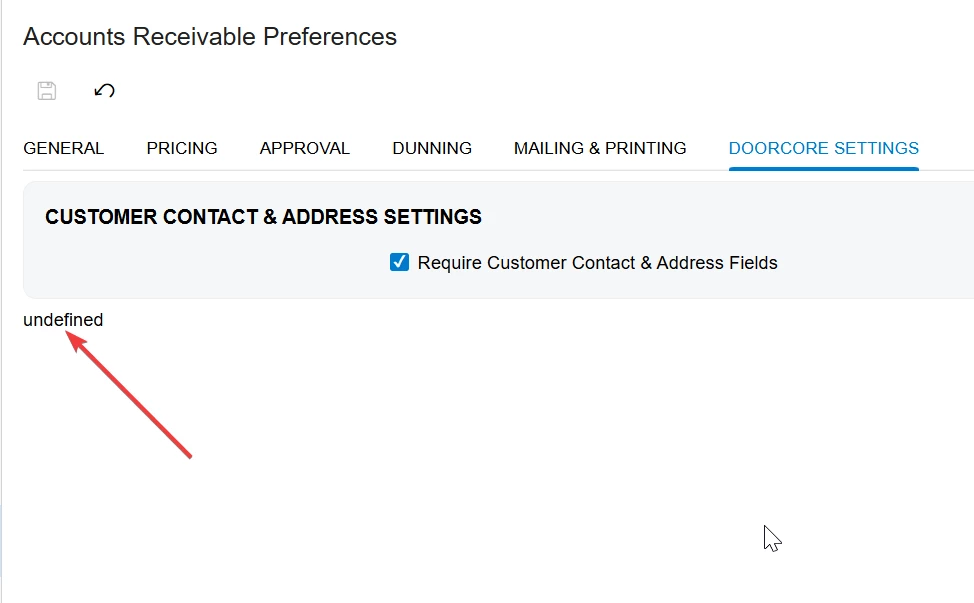Click the Undo changes arrow icon

104,91
